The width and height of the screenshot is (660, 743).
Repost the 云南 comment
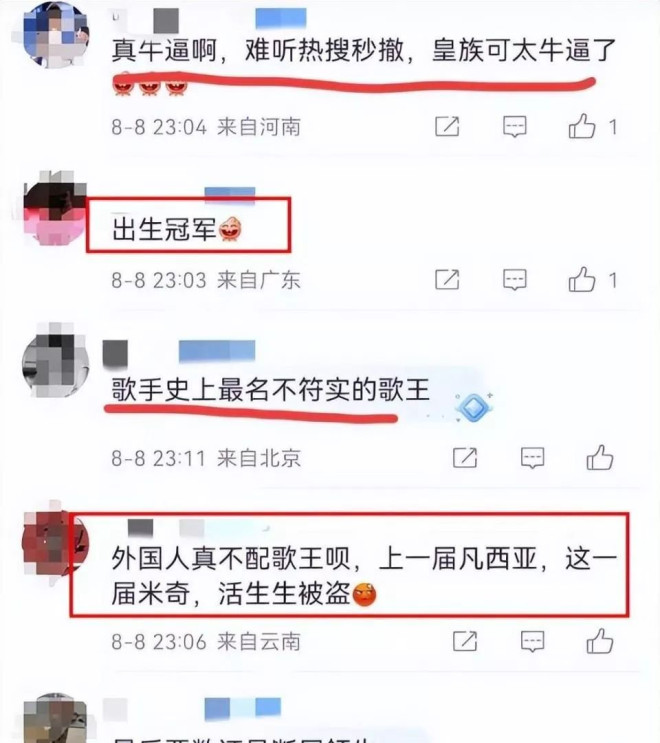coord(465,641)
